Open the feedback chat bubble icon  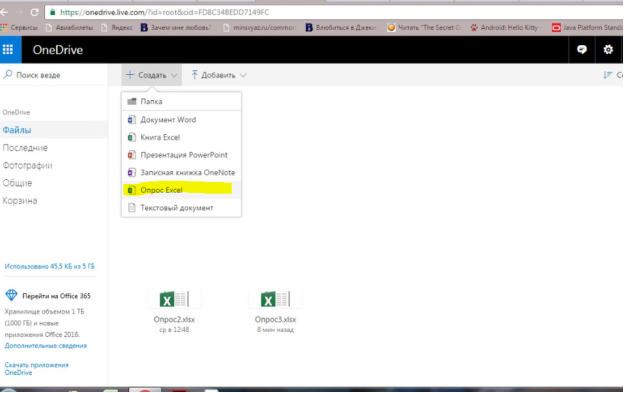coord(582,50)
